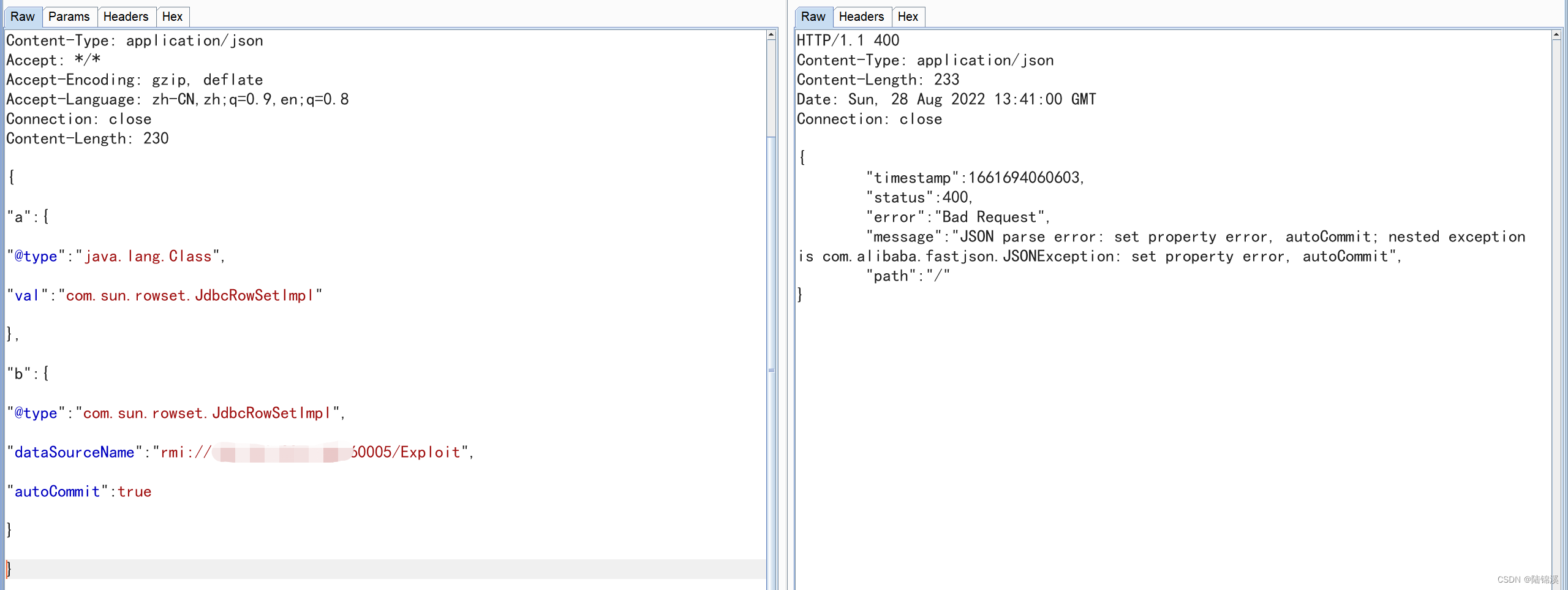Click the "b":{ line in request body
Screen dimensions: 1568x590
point(28,374)
